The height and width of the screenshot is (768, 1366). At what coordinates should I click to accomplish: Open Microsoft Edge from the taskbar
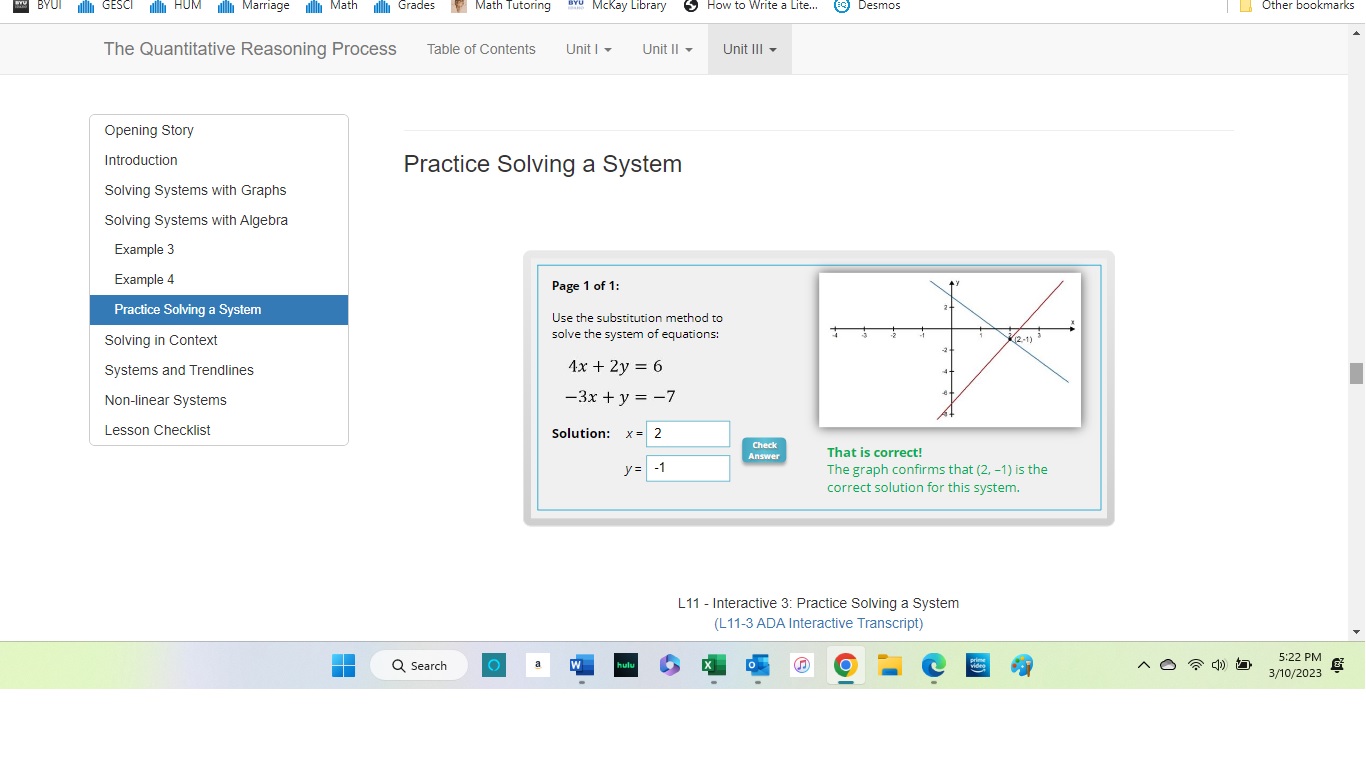[934, 666]
